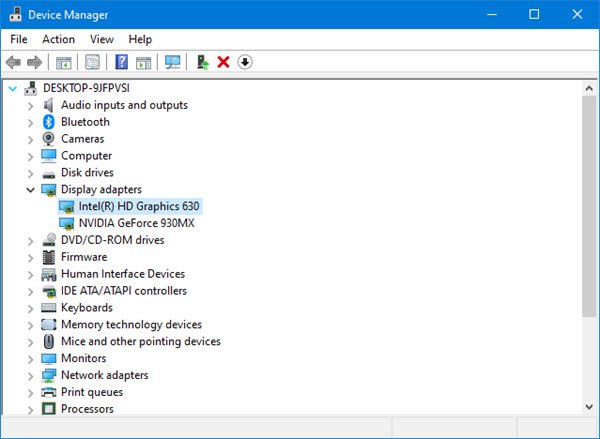Select NVIDIA GeForce 930MX device
This screenshot has width=600, height=439.
point(136,223)
